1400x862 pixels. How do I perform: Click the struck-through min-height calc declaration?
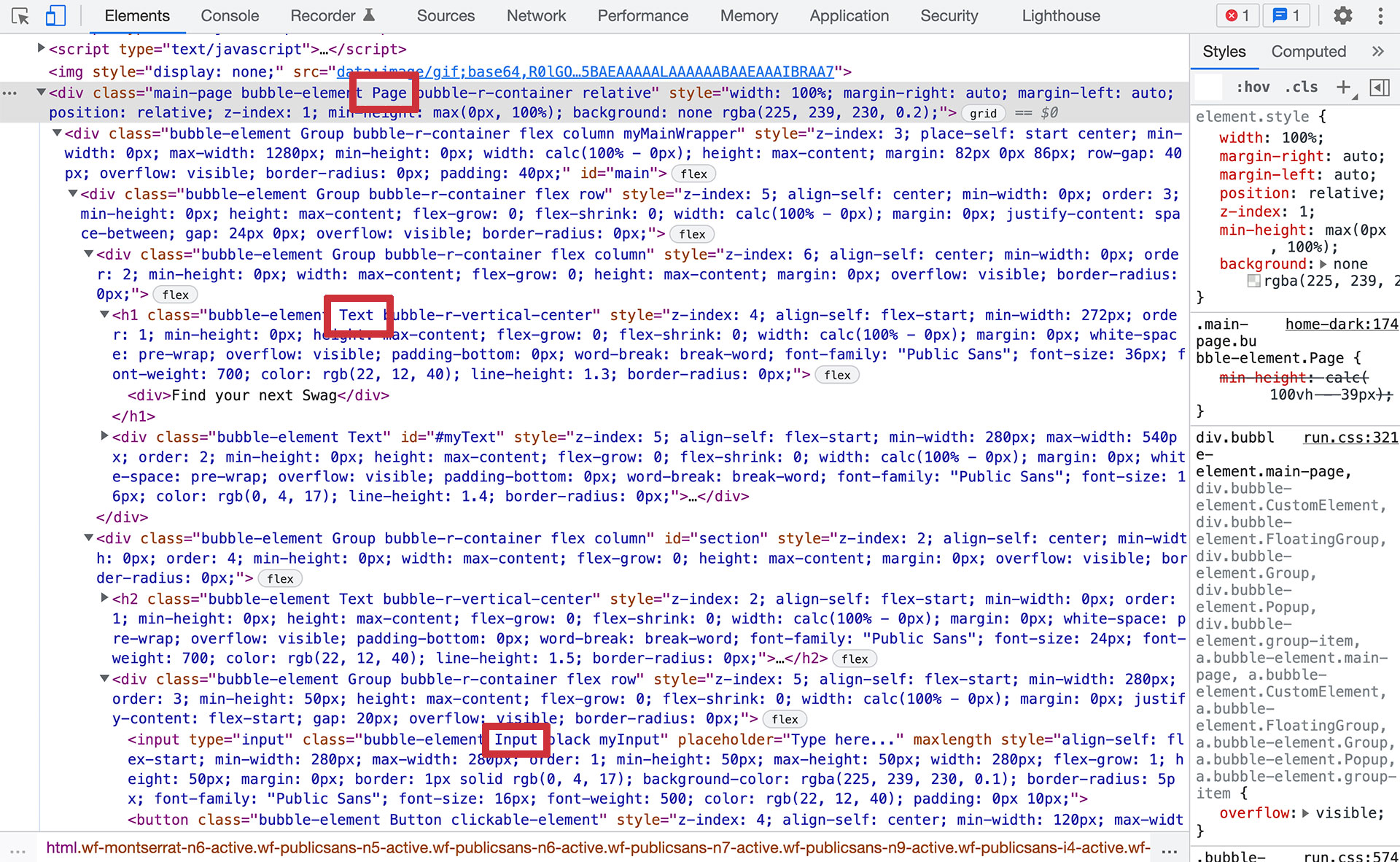pyautogui.click(x=1305, y=386)
